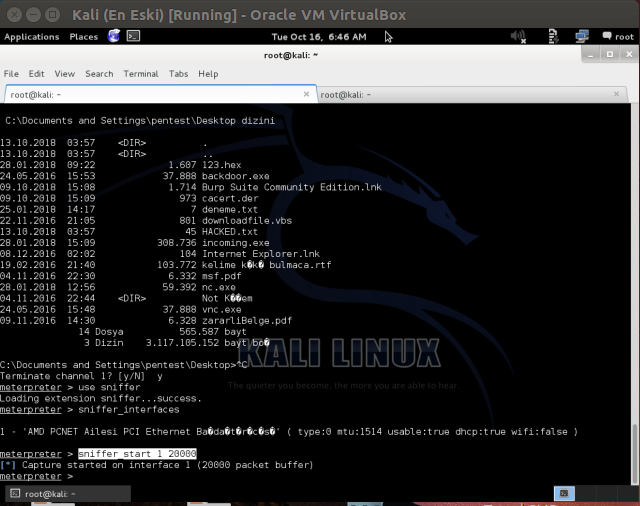
Task: Click the msf.pdf file name
Action: point(222,276)
